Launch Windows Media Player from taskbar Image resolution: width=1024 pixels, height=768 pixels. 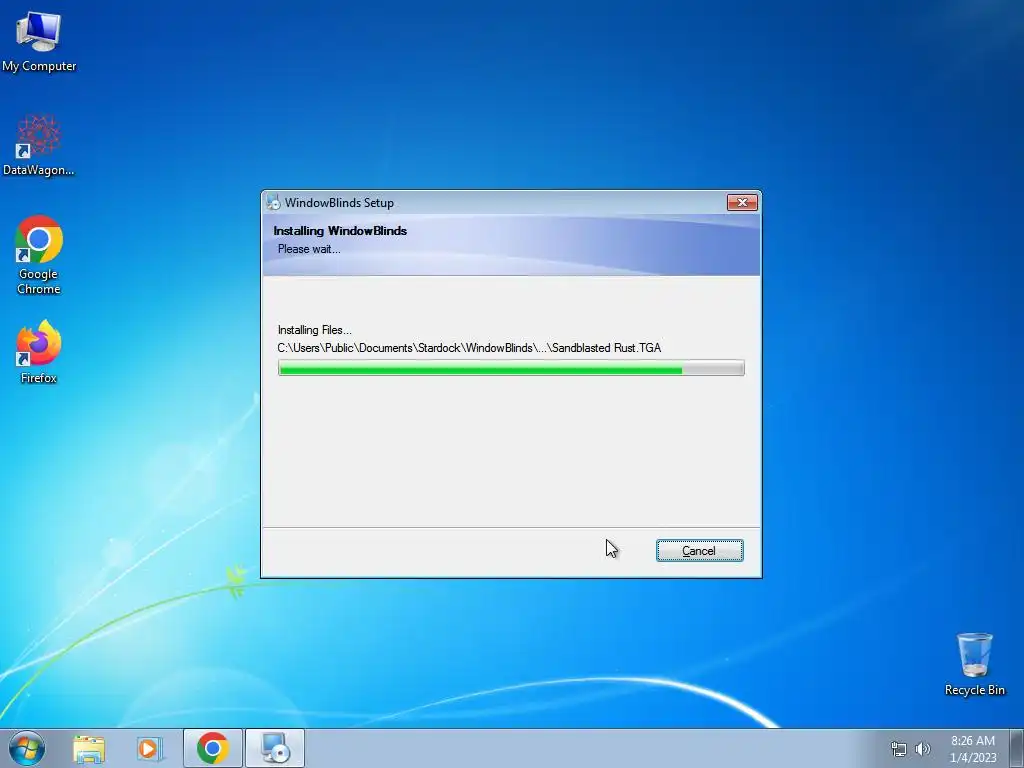(x=149, y=748)
